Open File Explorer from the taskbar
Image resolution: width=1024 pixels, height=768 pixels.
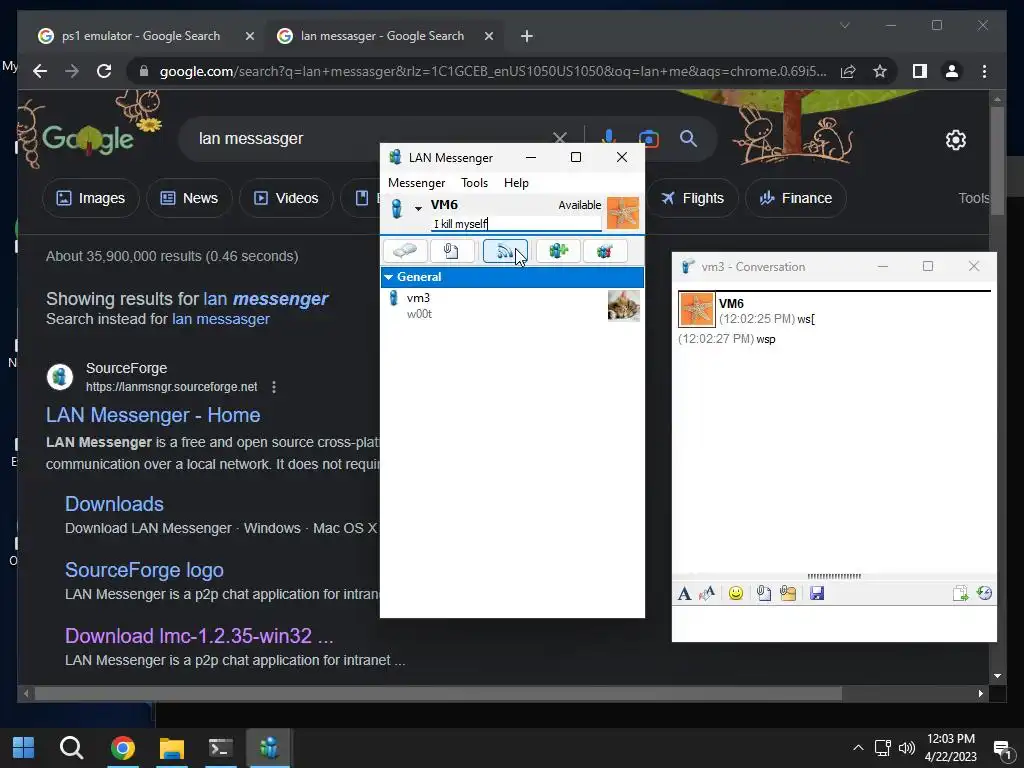[172, 748]
